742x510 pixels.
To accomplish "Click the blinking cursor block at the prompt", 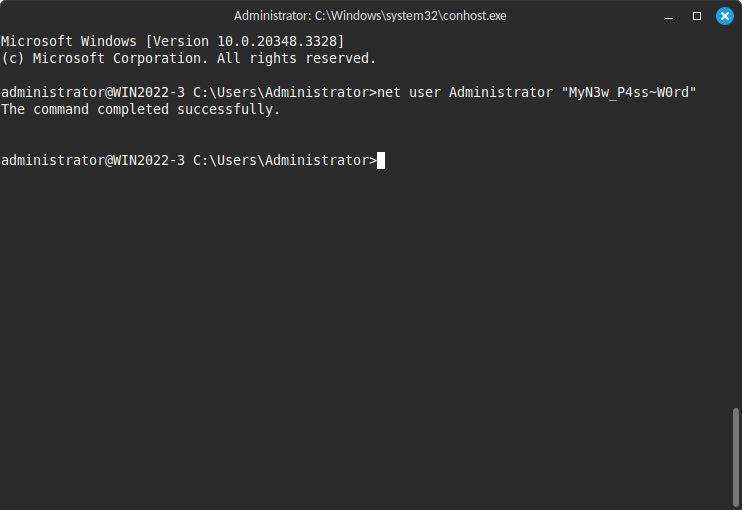I will point(381,161).
